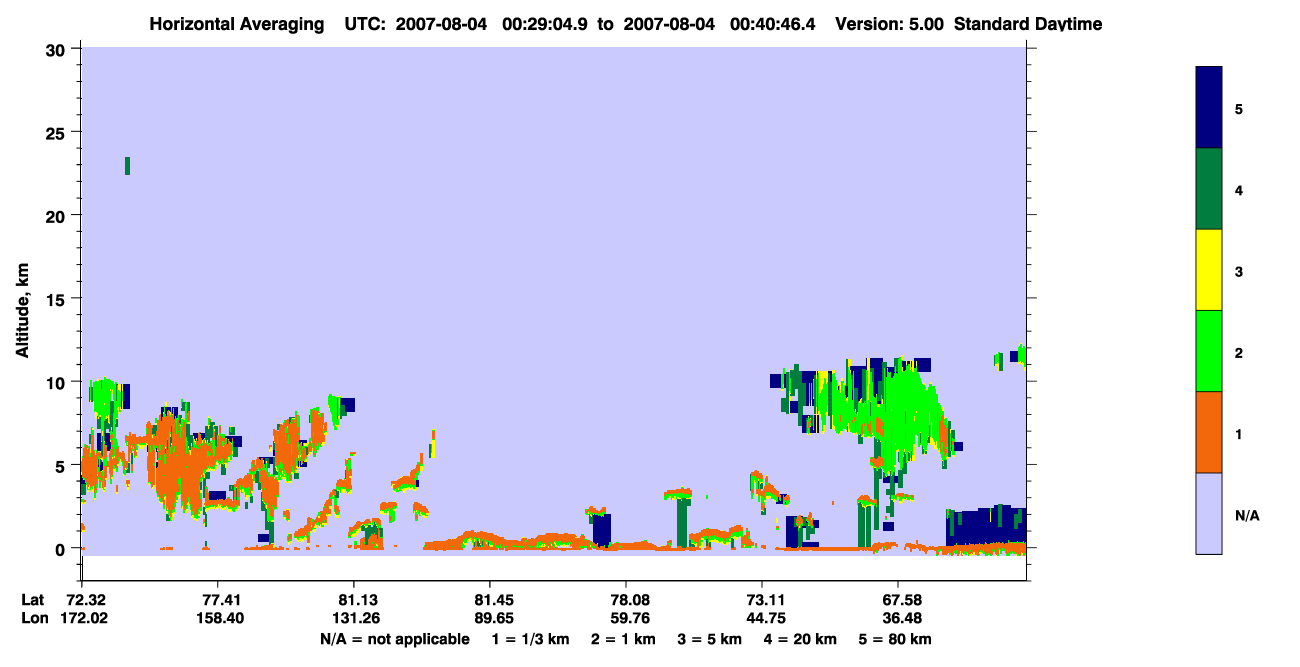
Task: Click the 'N/A = not applicable' legend text
Action: [x=395, y=639]
